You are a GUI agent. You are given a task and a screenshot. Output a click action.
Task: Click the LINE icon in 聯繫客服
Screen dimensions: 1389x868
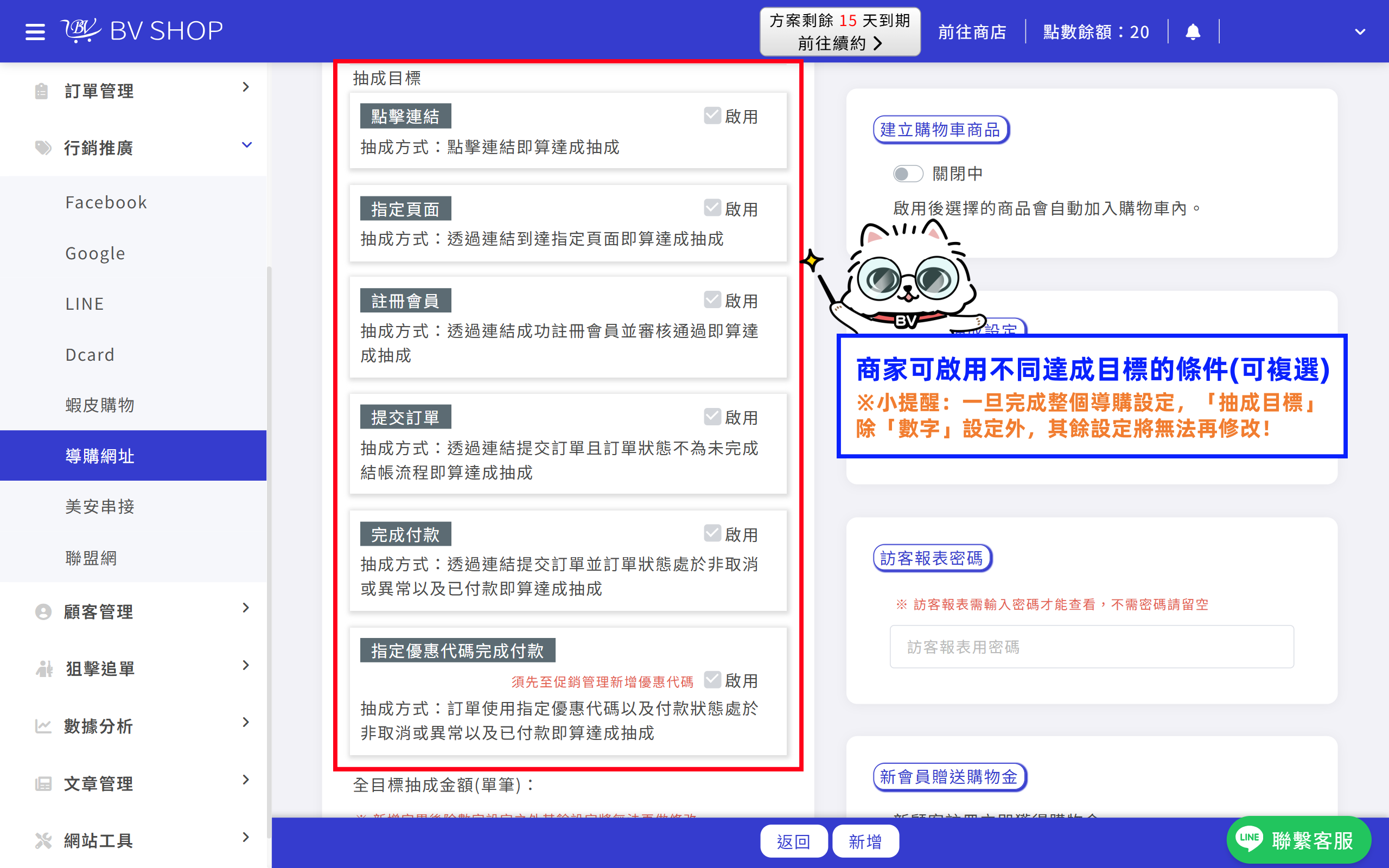click(x=1250, y=838)
